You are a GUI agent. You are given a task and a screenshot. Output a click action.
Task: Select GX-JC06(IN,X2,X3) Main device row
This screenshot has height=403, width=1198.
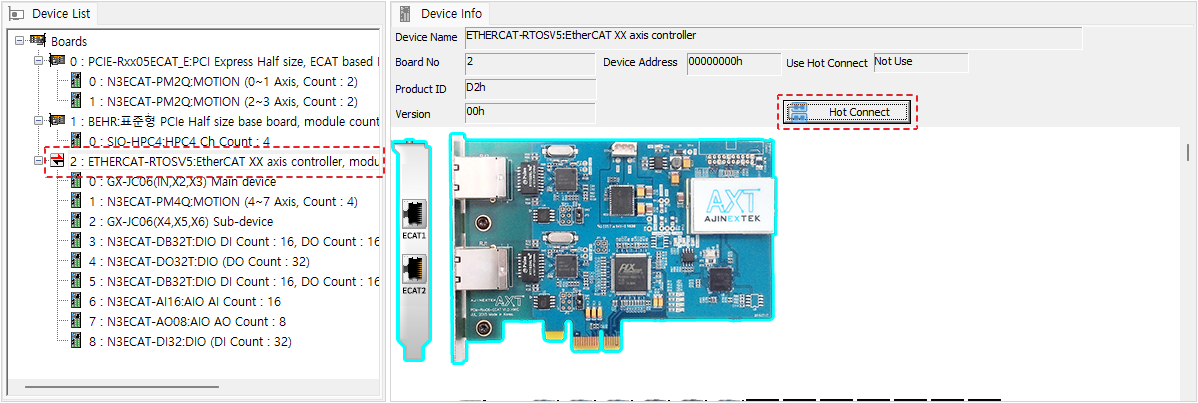(x=182, y=182)
